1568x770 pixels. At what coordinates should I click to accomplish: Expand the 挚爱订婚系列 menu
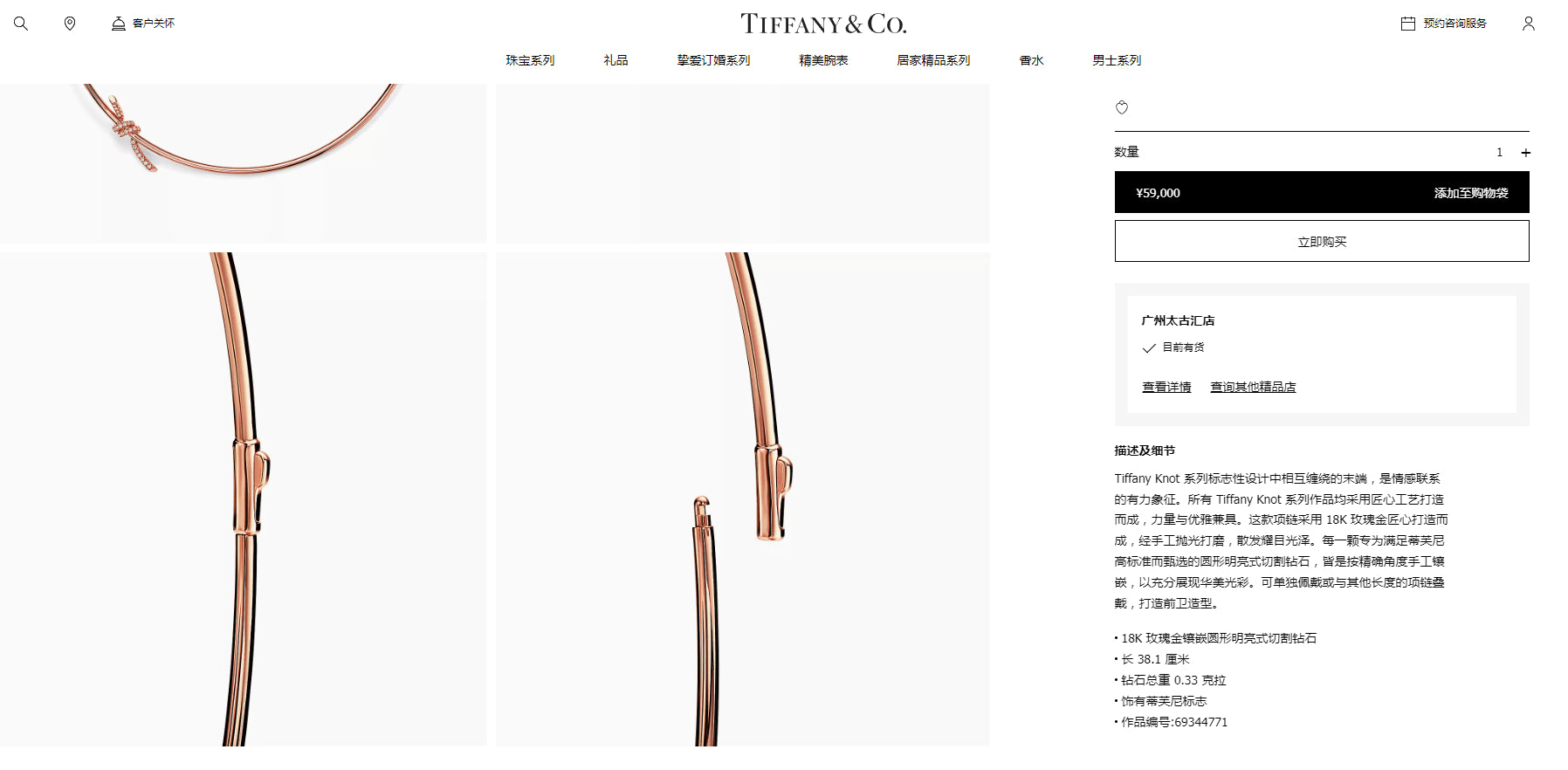(x=713, y=60)
